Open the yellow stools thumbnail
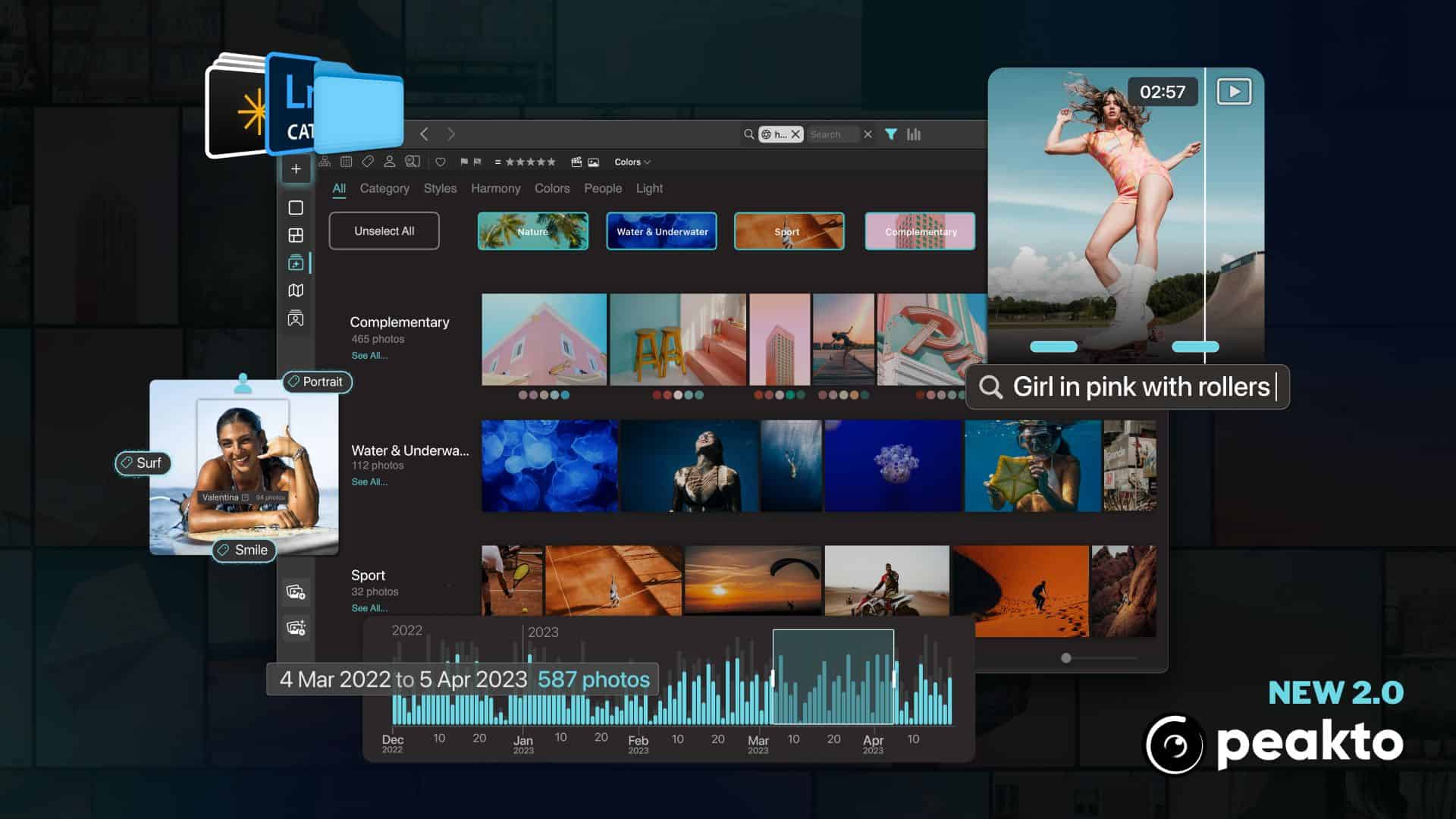Viewport: 1456px width, 819px height. click(x=679, y=340)
